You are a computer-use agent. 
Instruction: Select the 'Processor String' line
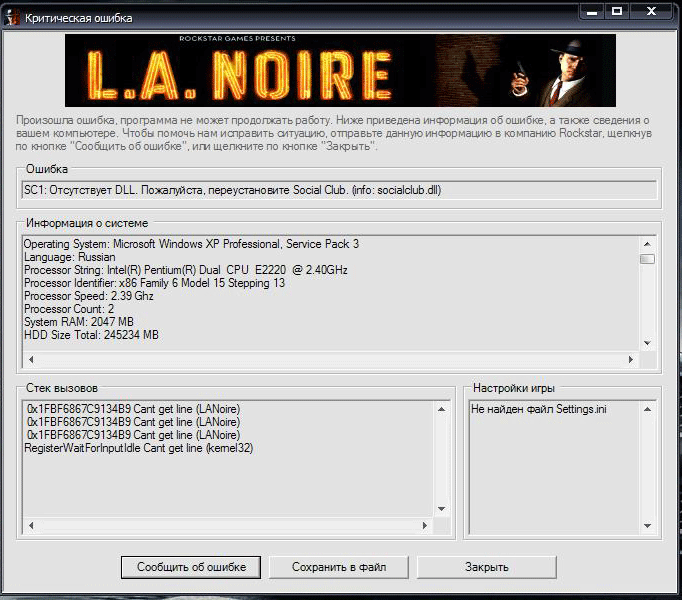click(186, 270)
